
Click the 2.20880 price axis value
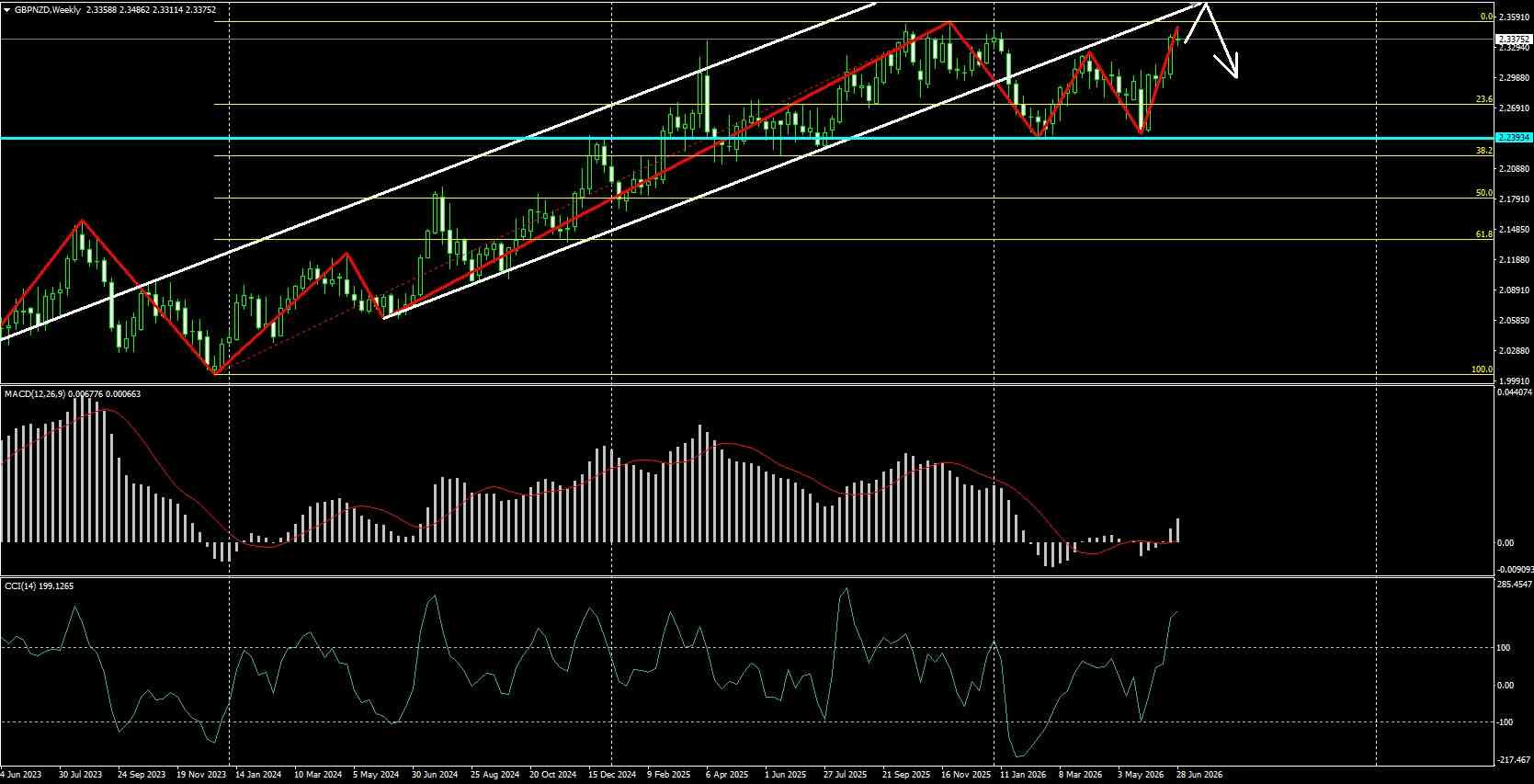[x=1513, y=168]
